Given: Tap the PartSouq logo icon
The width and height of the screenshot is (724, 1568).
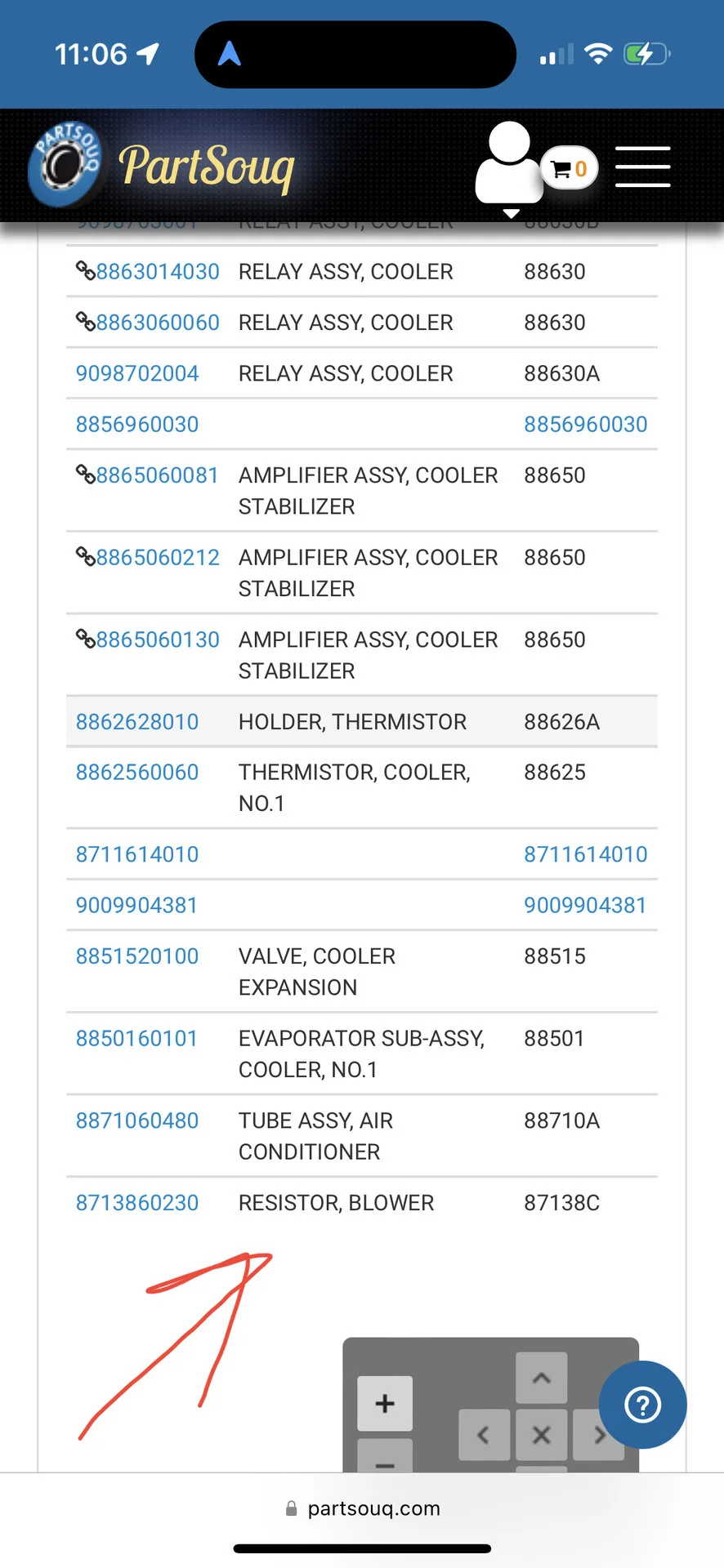Looking at the screenshot, I should click(x=65, y=164).
